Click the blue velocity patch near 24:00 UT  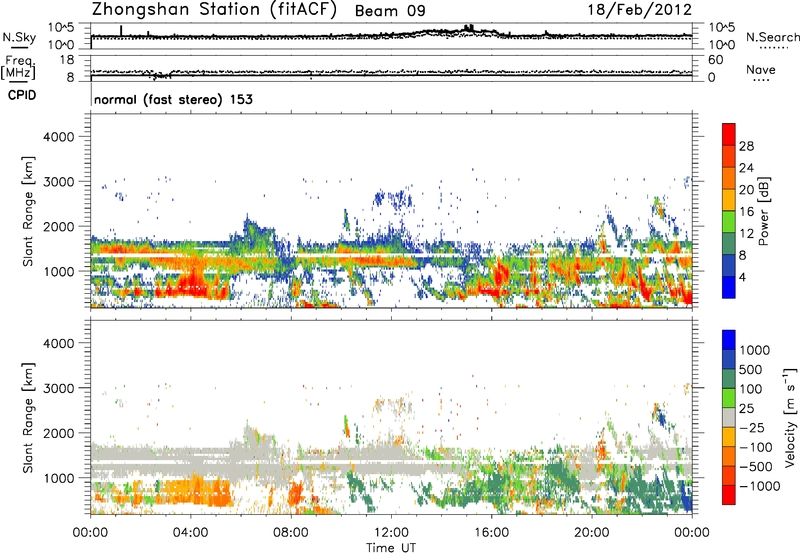pos(687,497)
